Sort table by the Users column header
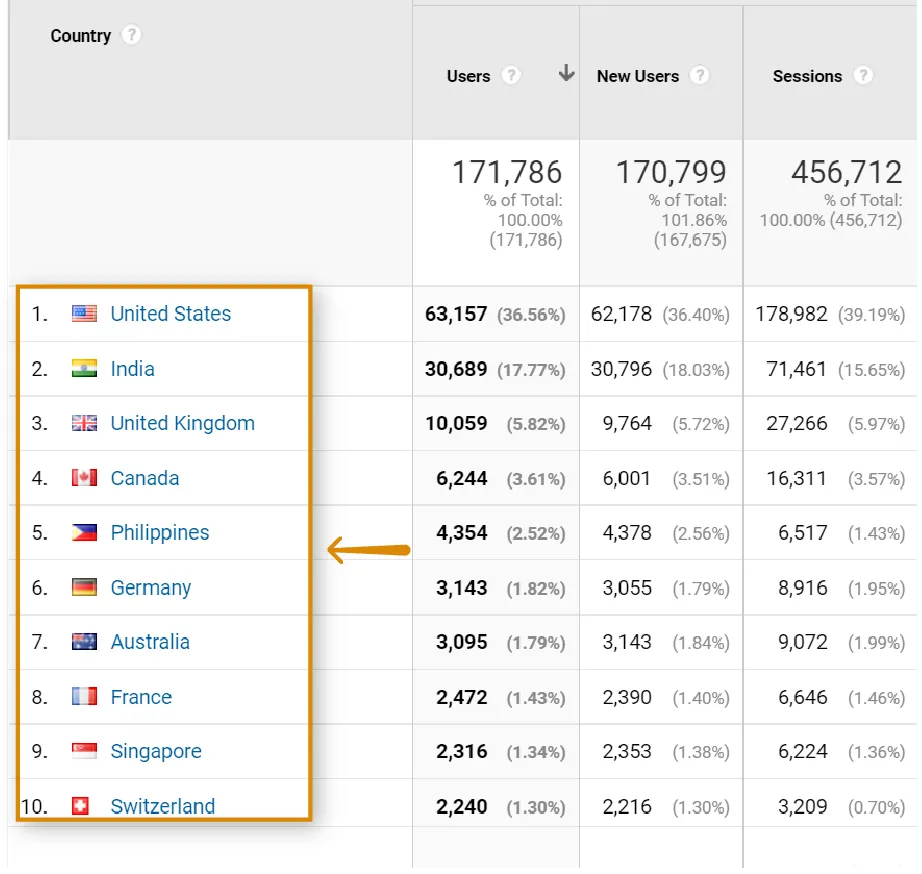This screenshot has height=874, width=922. [x=468, y=76]
